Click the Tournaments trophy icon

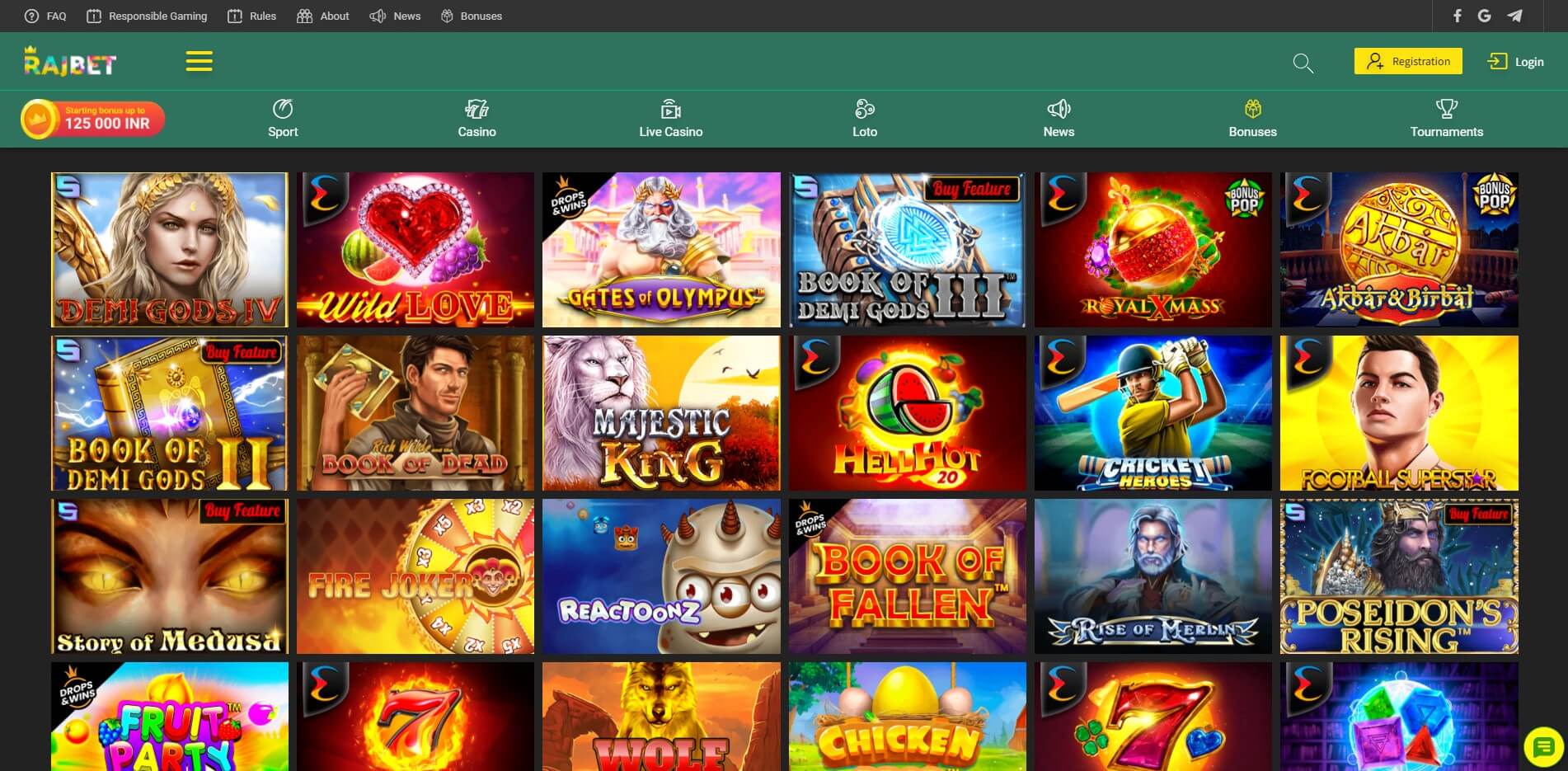(x=1447, y=109)
